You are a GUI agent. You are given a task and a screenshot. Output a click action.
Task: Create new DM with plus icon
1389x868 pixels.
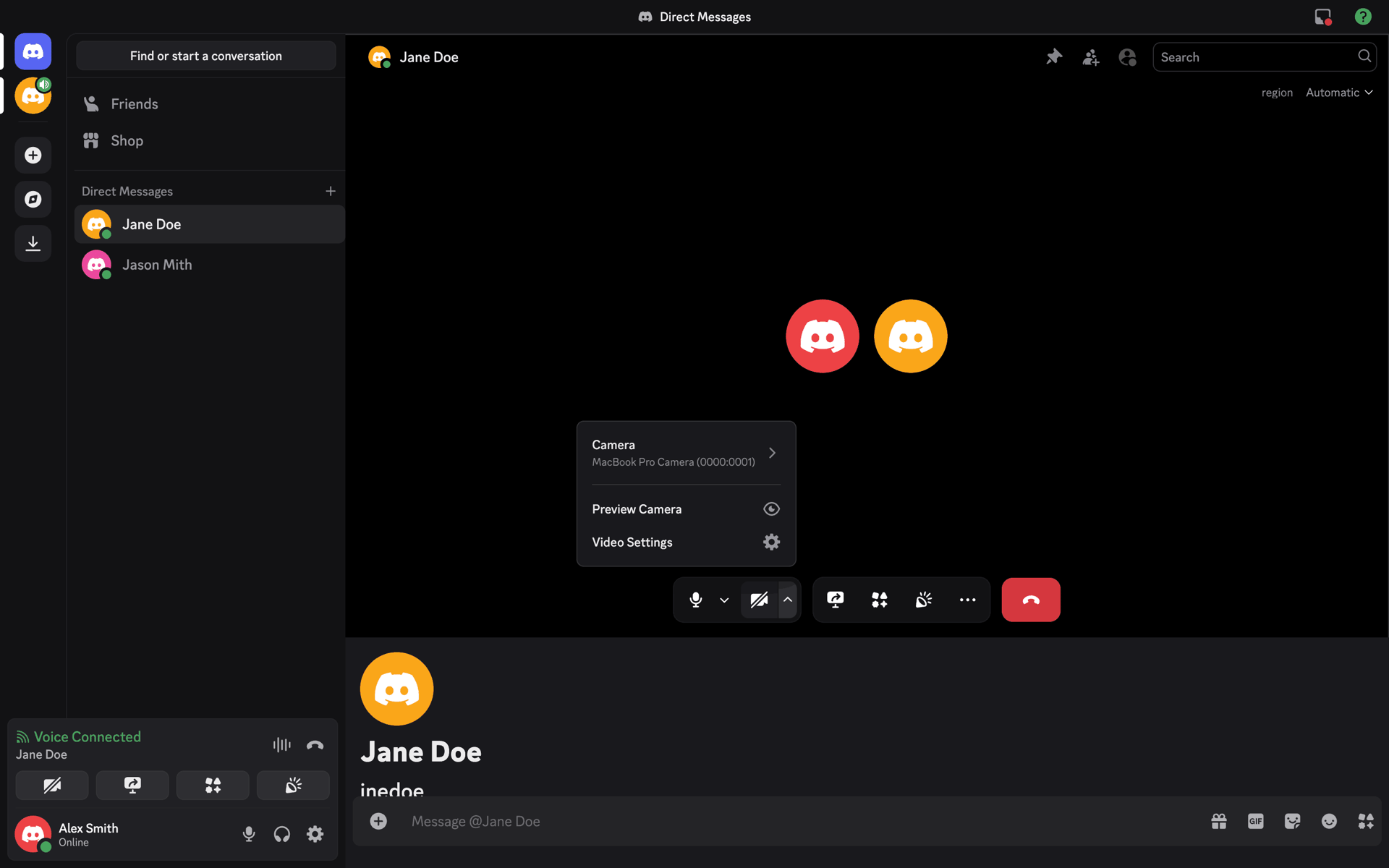(331, 191)
